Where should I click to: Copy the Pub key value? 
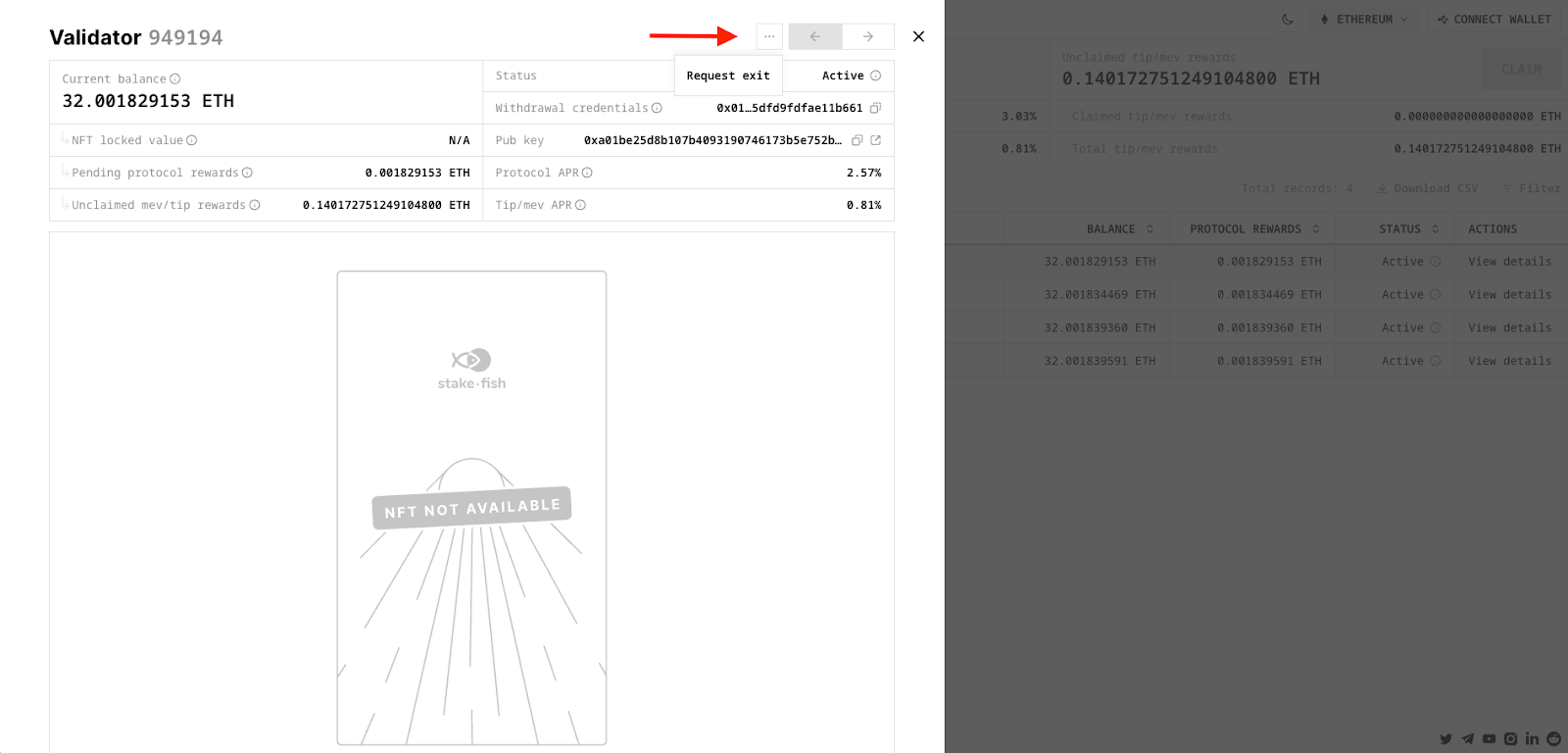(857, 140)
